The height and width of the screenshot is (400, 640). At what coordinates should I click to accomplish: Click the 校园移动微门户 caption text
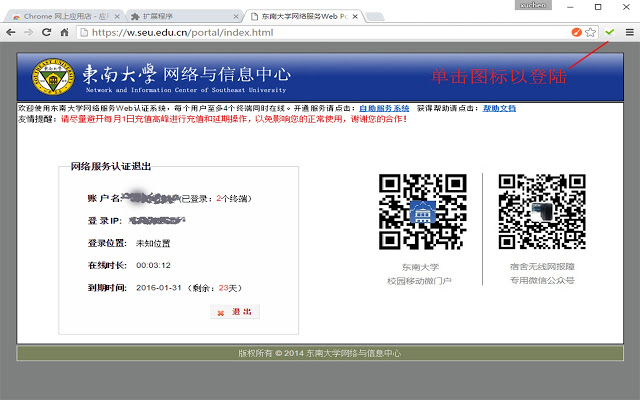pyautogui.click(x=419, y=281)
